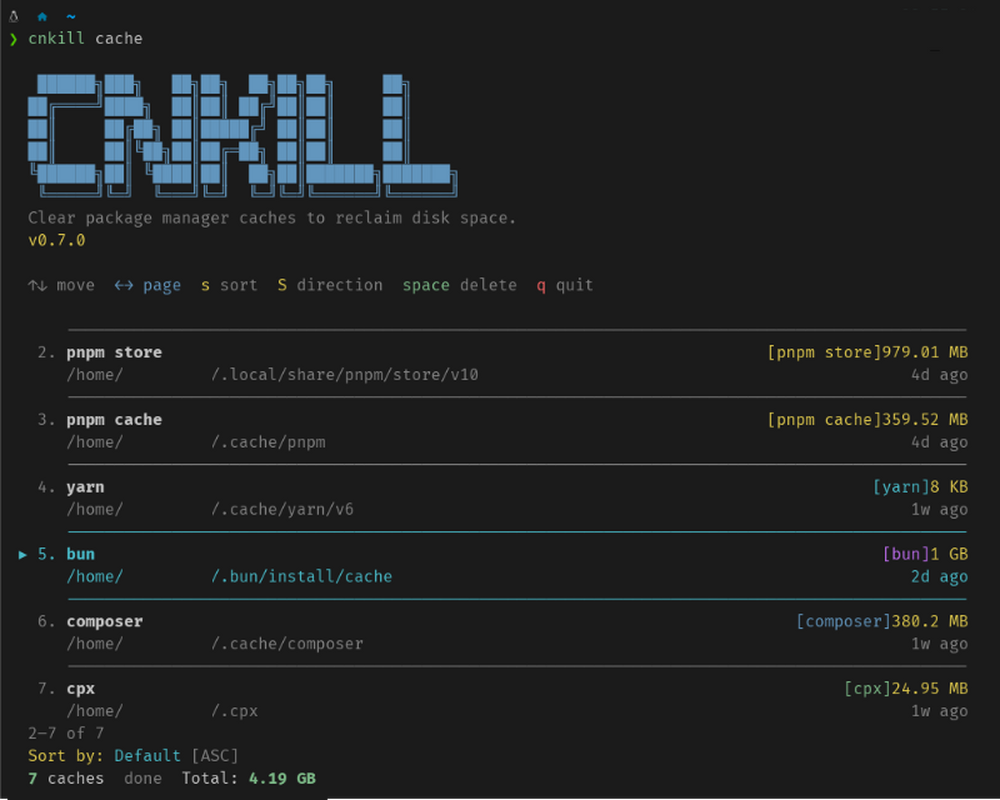This screenshot has width=1000, height=800.
Task: Click the 's sort' shortcut hint
Action: pyautogui.click(x=229, y=285)
